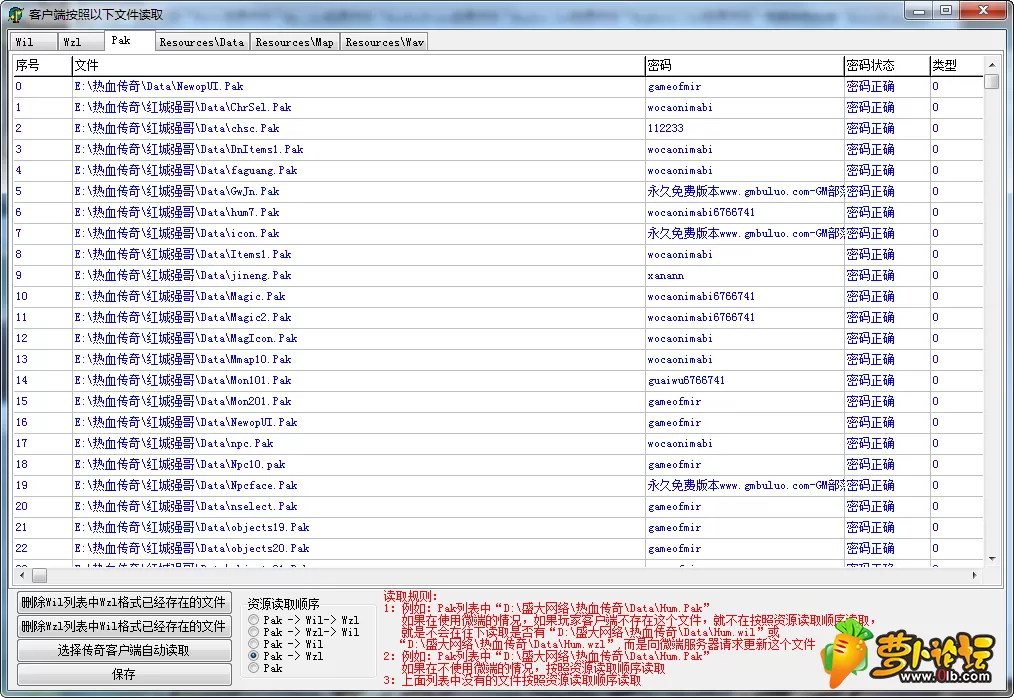
Task: Click the horizontal scrollbar left arrow
Action: 22,575
